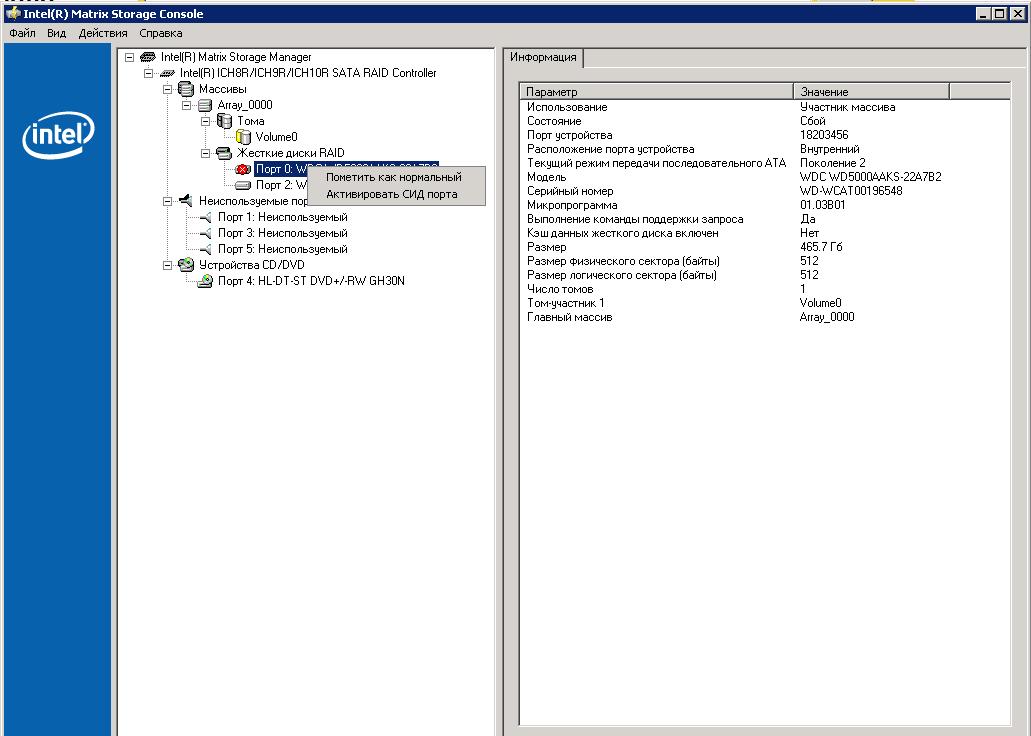Open the Справка menu
Viewport: 1031px width, 736px height.
coord(160,33)
